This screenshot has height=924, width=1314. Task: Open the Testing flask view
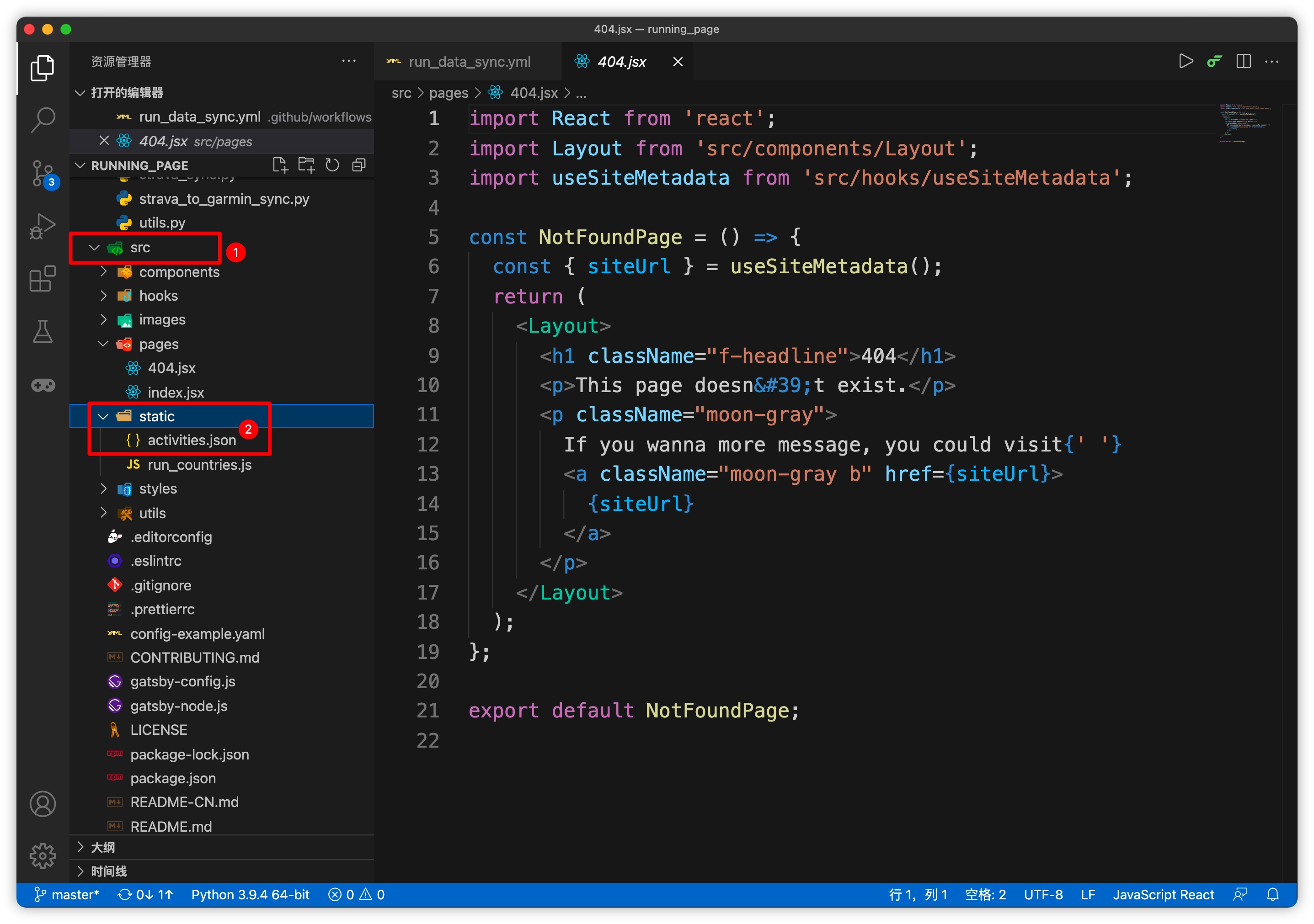pos(43,332)
